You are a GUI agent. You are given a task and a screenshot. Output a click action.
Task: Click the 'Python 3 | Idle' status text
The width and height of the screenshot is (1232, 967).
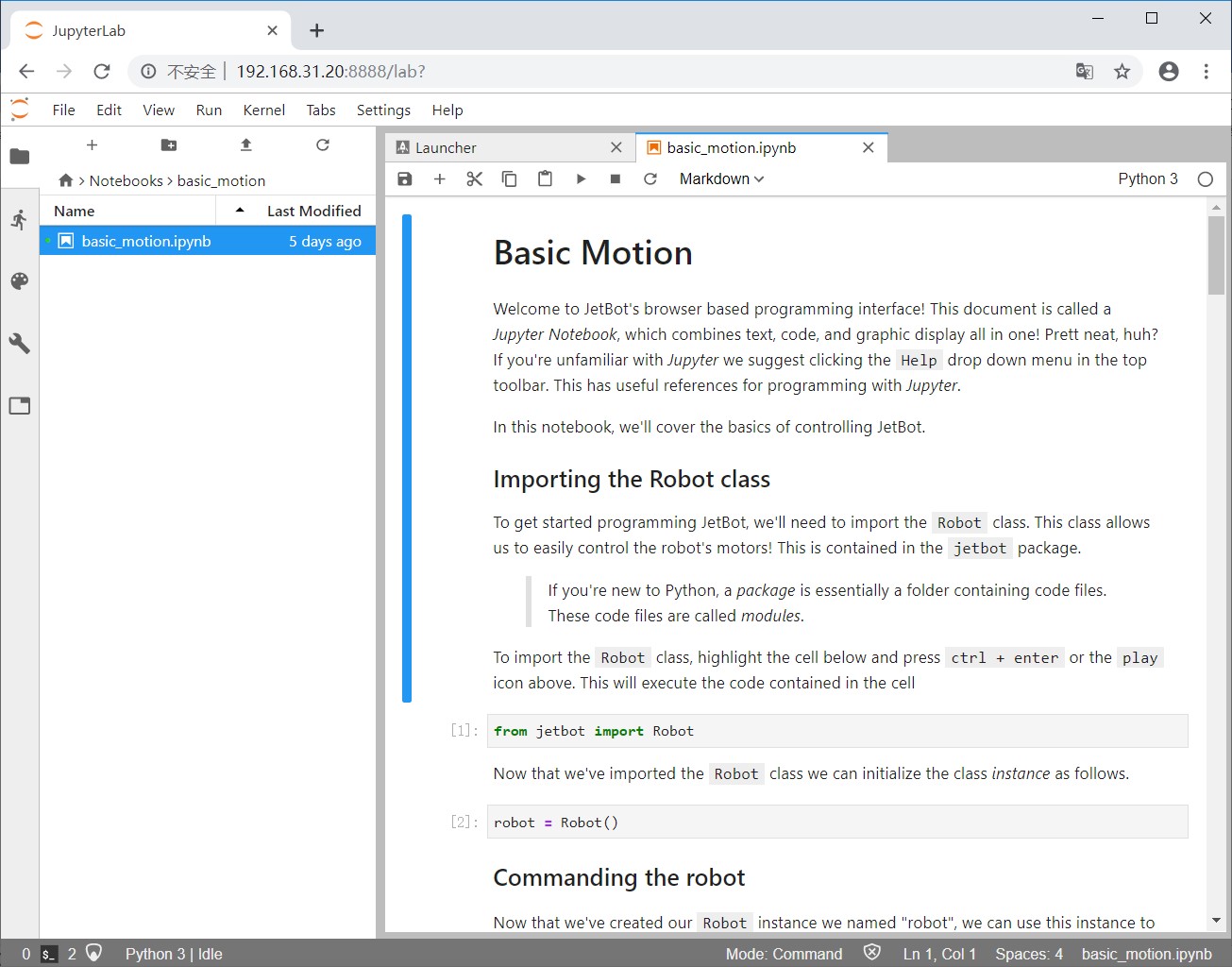coord(174,954)
